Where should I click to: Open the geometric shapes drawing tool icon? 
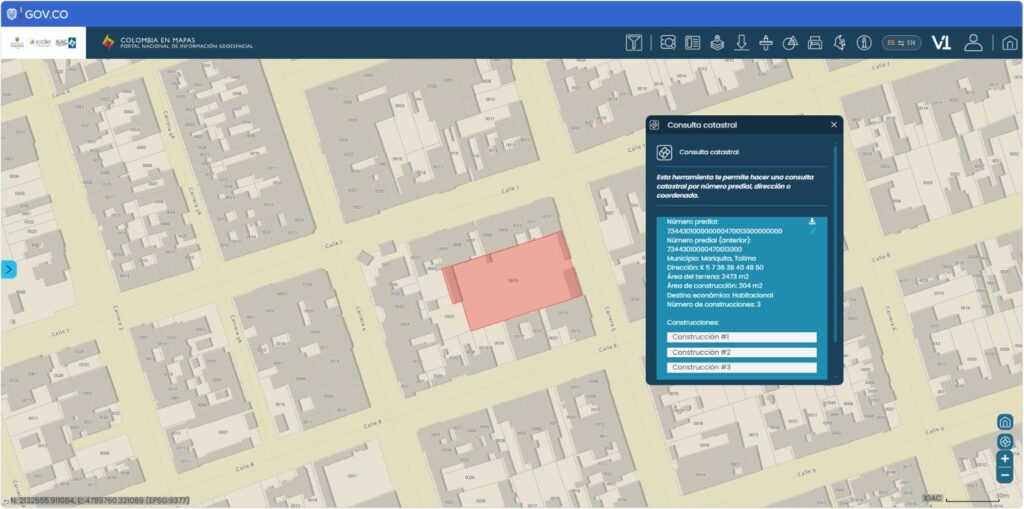point(790,43)
